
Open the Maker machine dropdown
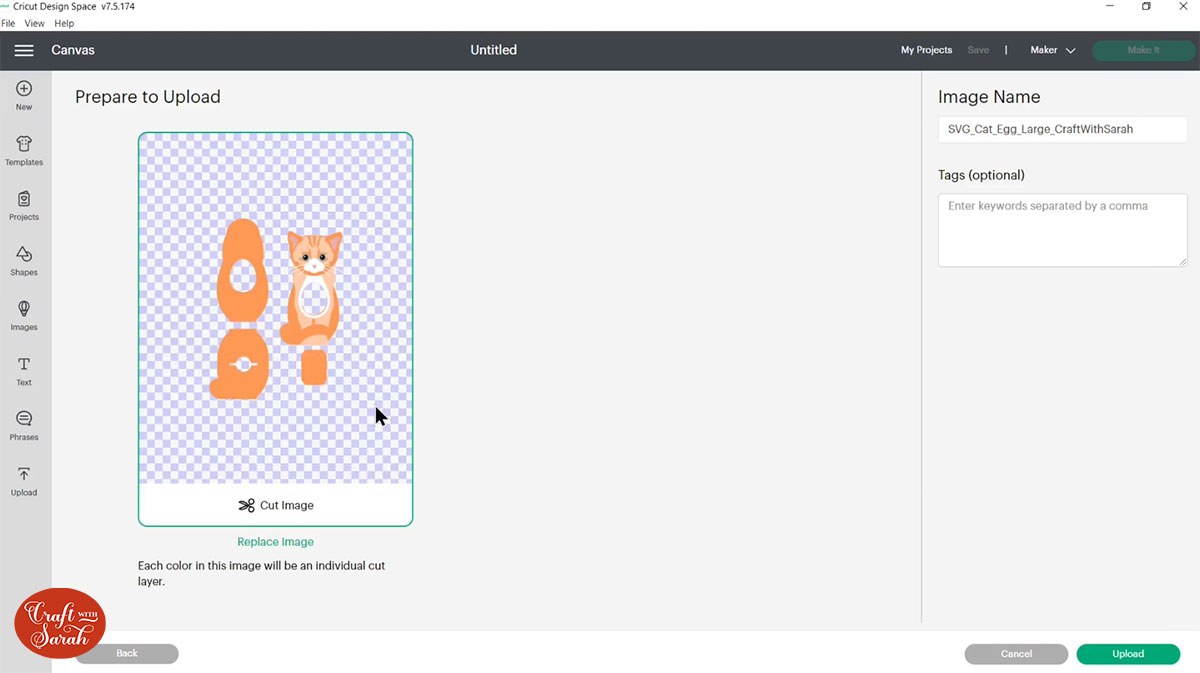click(1052, 50)
